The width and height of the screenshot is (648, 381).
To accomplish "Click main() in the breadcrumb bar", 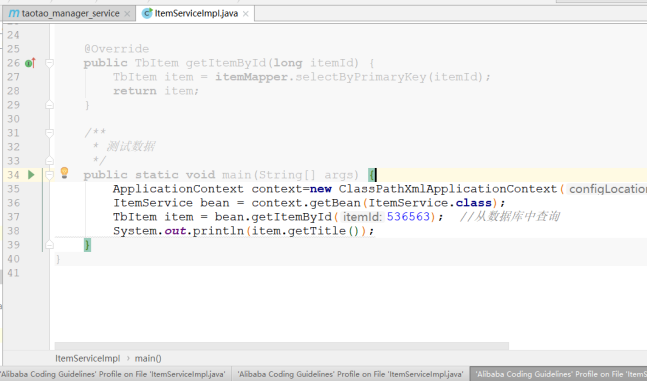I will [148, 358].
